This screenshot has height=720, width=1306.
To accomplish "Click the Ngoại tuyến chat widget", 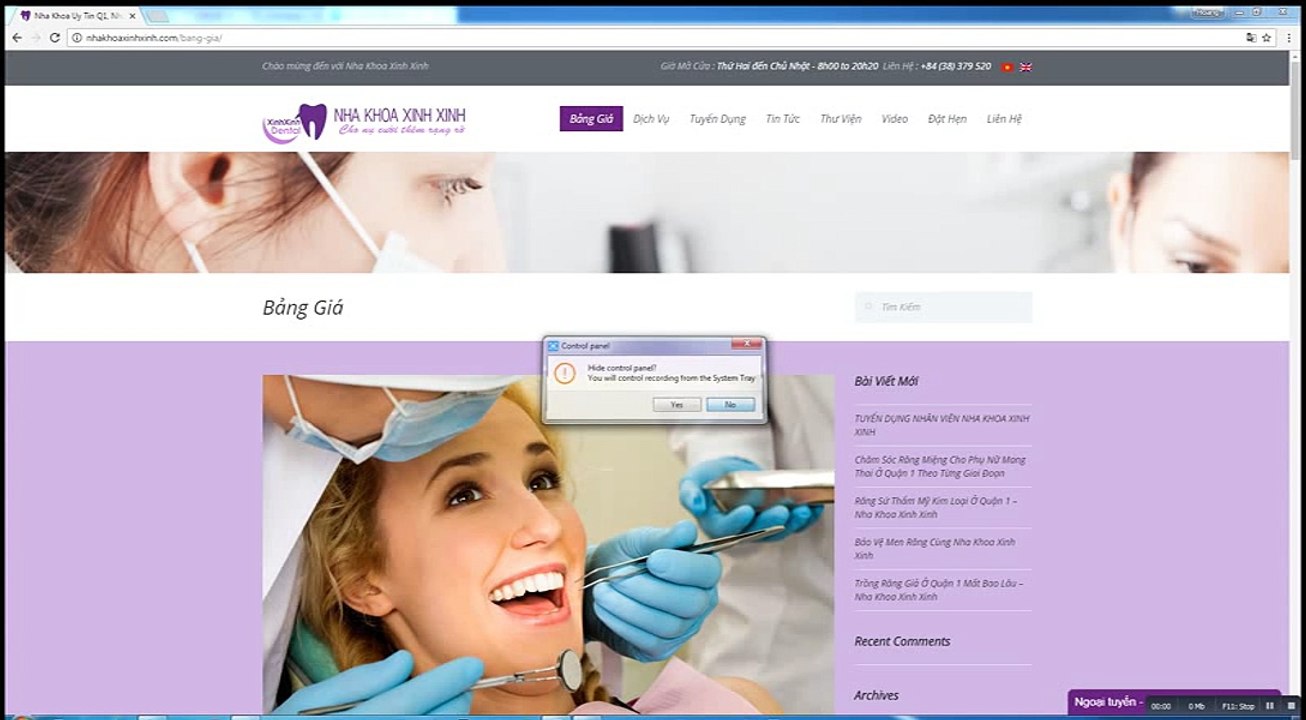I will pyautogui.click(x=1108, y=702).
